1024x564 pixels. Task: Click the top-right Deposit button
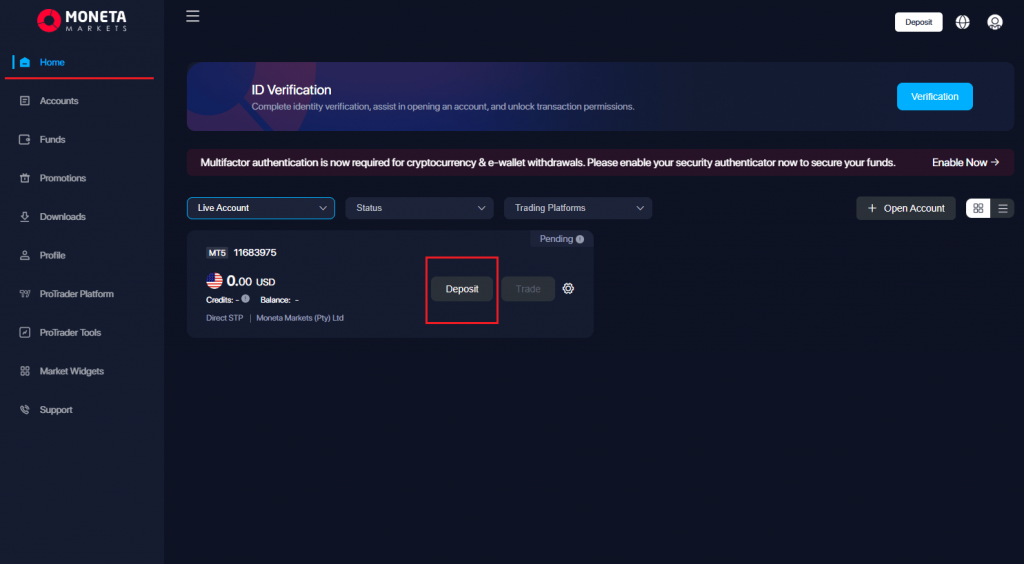(x=918, y=22)
